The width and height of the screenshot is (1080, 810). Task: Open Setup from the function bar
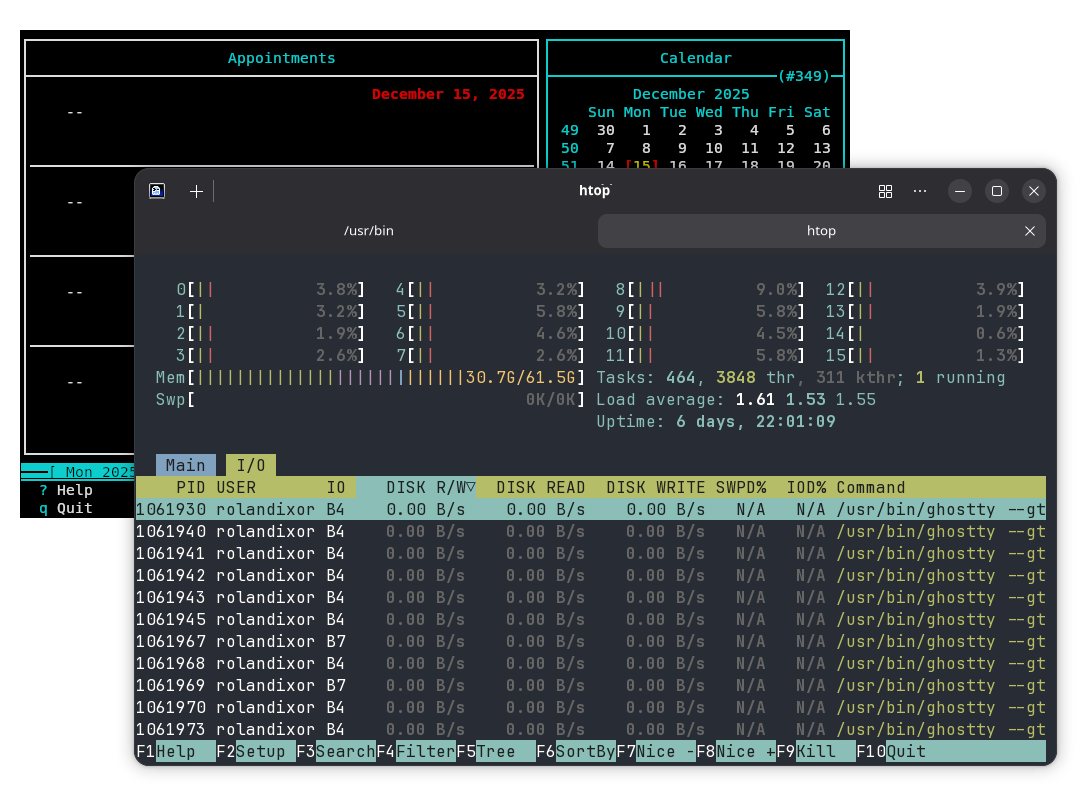pos(260,752)
